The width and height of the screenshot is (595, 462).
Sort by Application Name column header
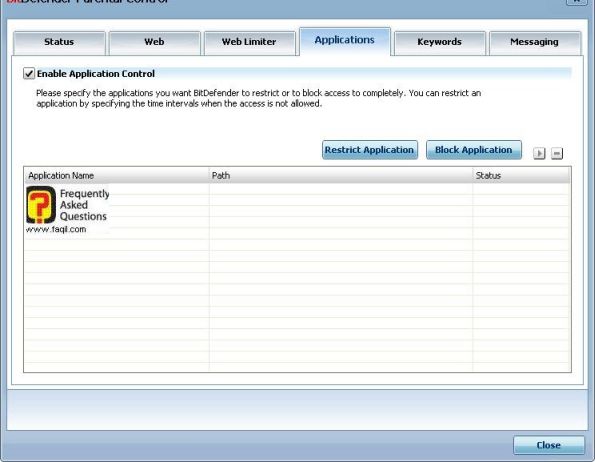[116, 176]
